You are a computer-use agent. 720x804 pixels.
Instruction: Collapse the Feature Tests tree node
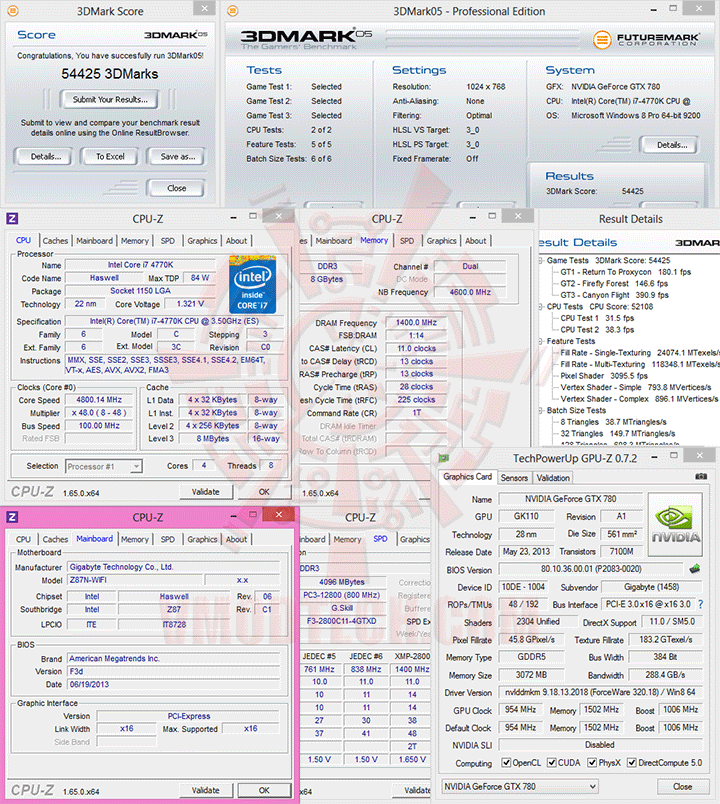[x=541, y=341]
